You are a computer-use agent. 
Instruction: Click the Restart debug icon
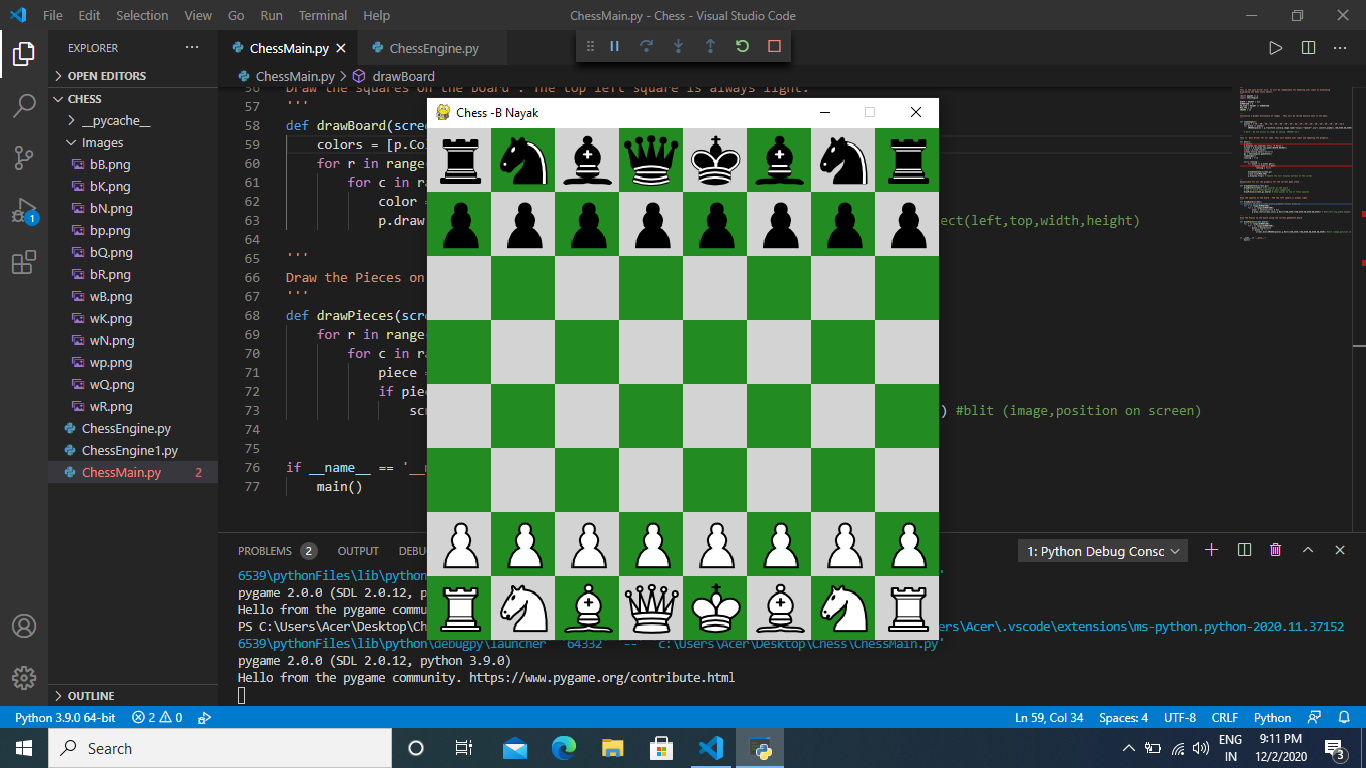click(x=742, y=45)
